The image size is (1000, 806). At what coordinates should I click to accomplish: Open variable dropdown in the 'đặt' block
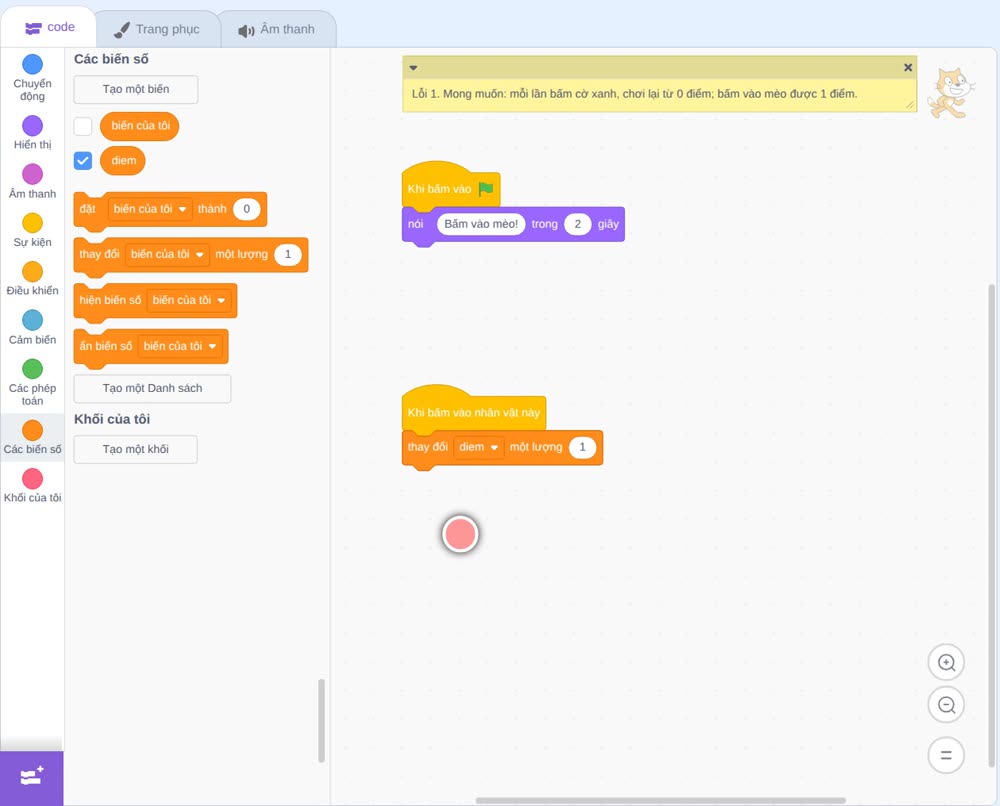(x=150, y=209)
